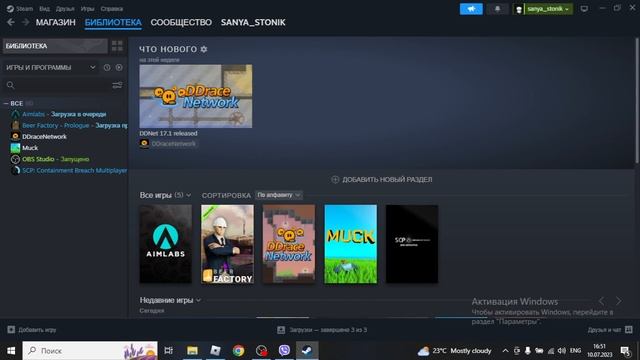Screen dimensions: 640x360
Task: Open the Все игры shelf dropdown
Action: [165, 195]
